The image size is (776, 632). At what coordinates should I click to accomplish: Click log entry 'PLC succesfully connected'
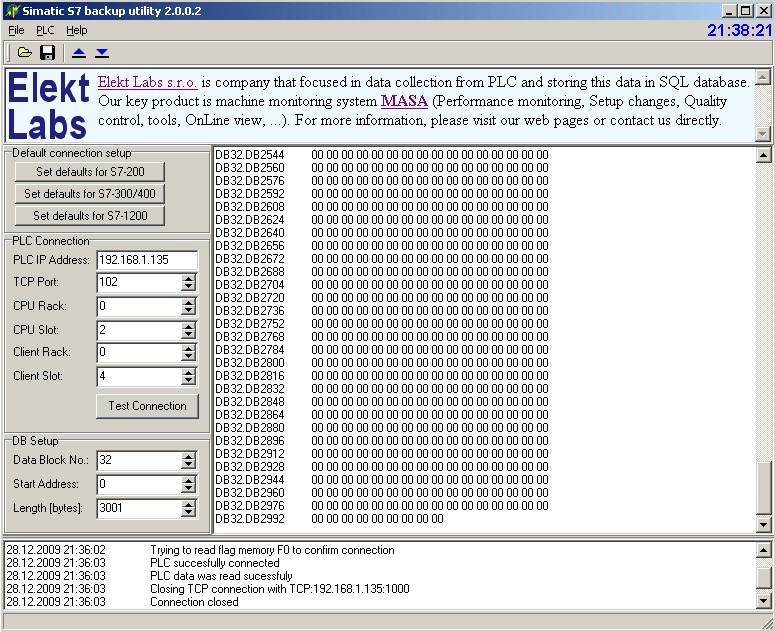coord(215,563)
